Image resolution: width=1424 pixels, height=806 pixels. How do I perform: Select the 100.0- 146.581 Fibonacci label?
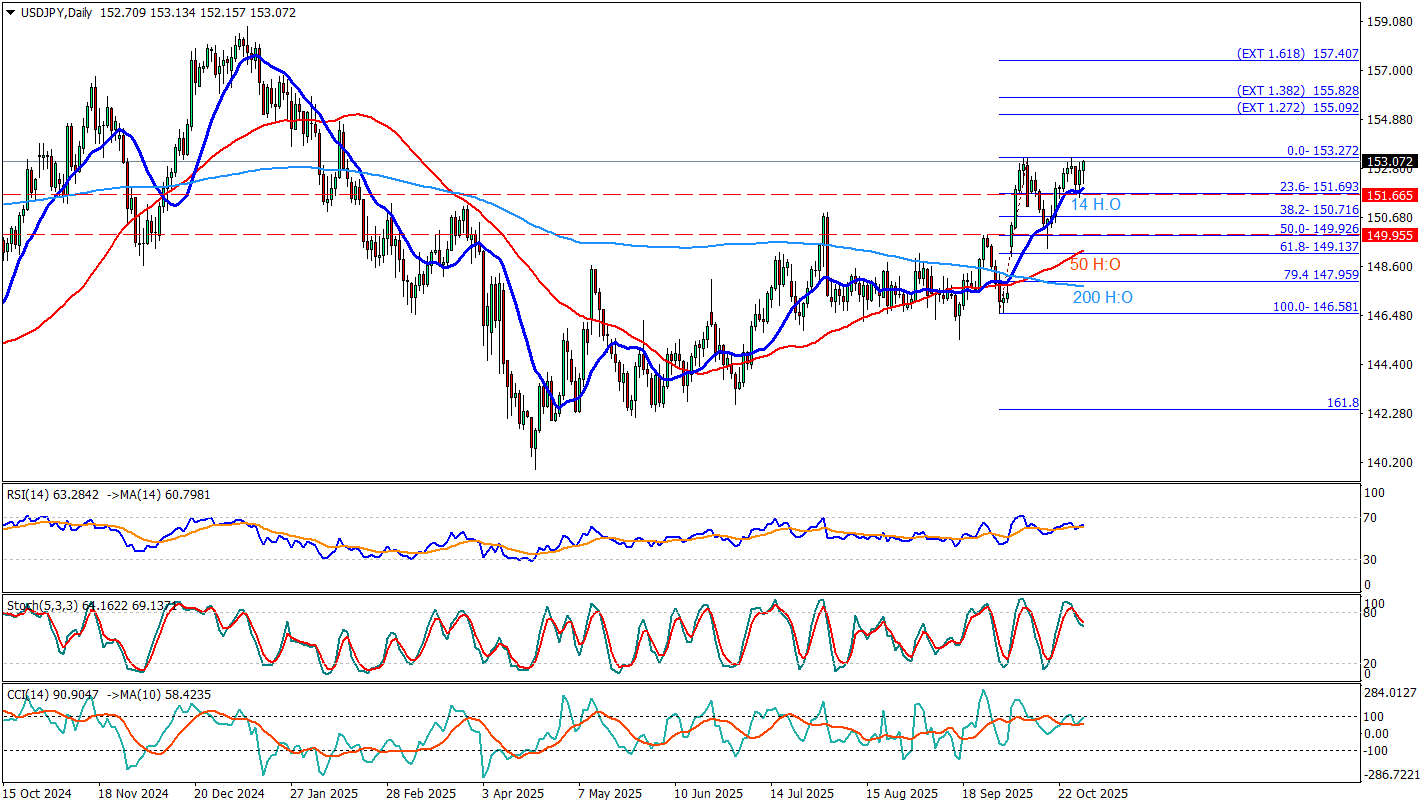click(1315, 307)
